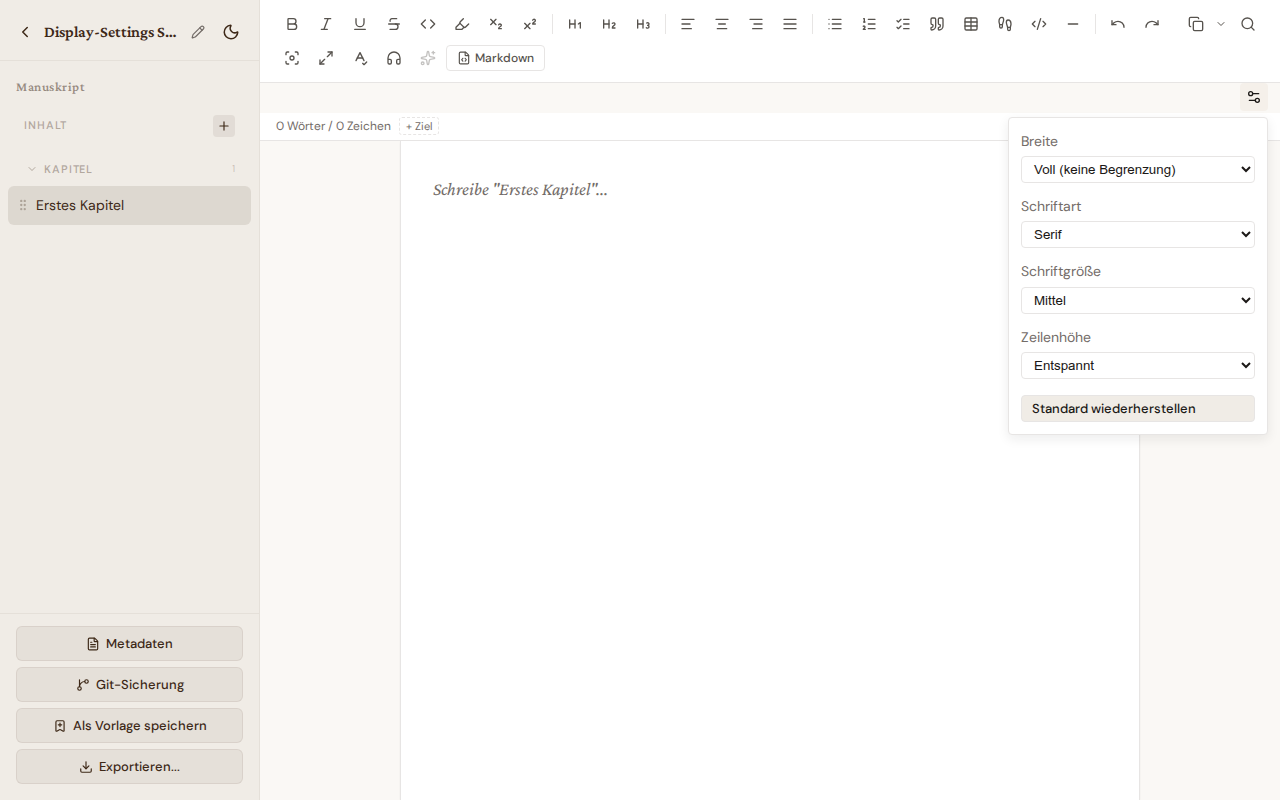The image size is (1280, 800).
Task: Select the highlighter tool
Action: 462,24
